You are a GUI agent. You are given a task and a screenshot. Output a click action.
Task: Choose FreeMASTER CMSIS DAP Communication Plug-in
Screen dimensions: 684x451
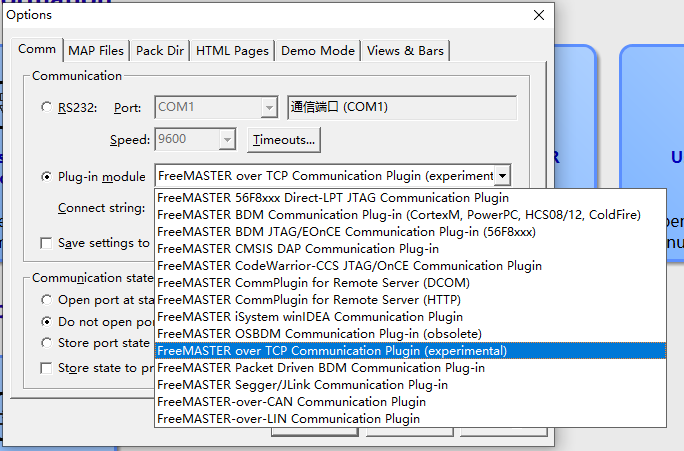tap(298, 249)
